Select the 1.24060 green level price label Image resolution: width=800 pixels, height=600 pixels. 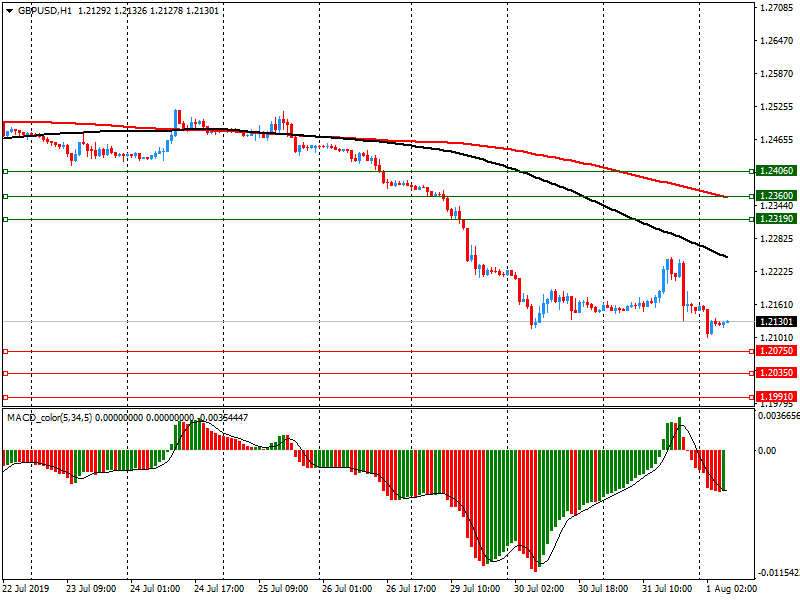tap(776, 171)
